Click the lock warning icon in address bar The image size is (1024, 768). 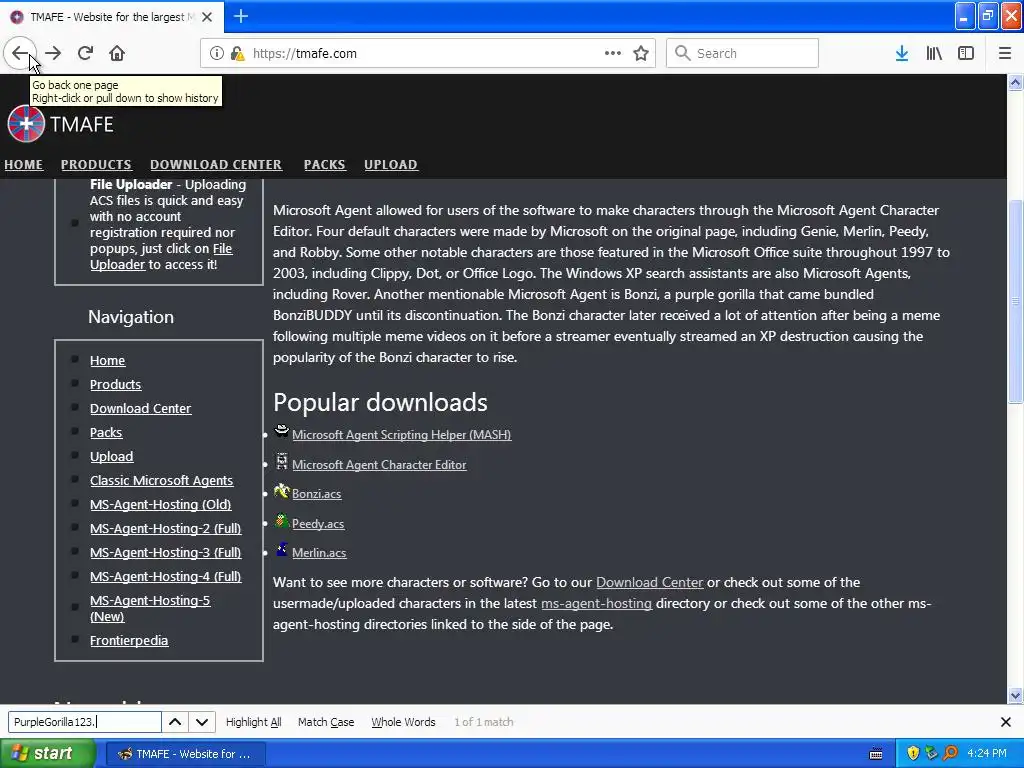tap(237, 53)
